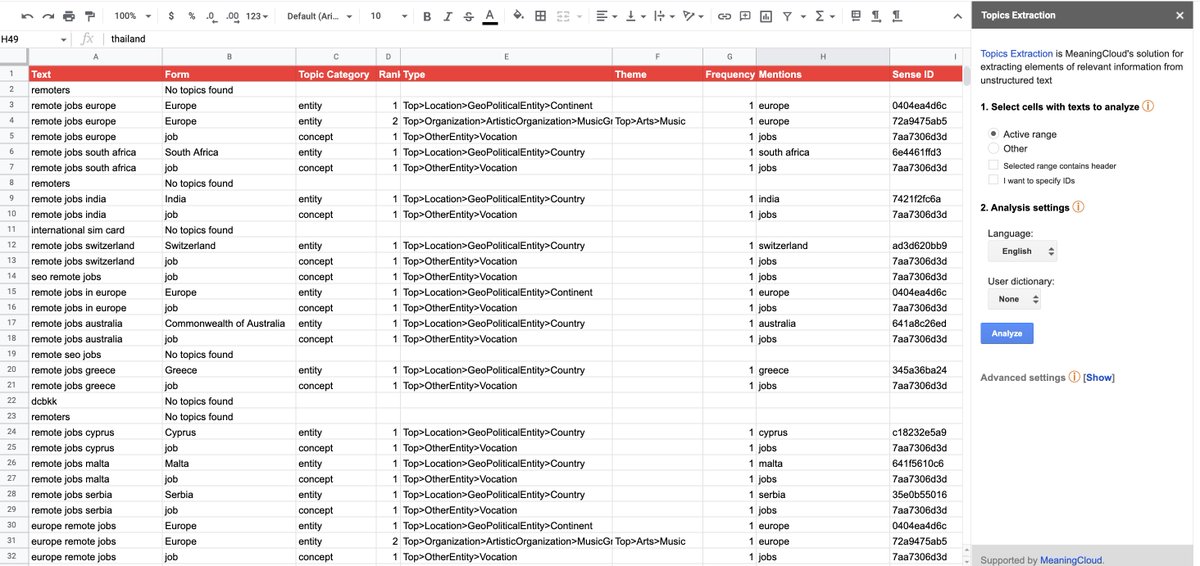Toggle bold formatting
This screenshot has height=566, width=1200.
click(x=427, y=16)
